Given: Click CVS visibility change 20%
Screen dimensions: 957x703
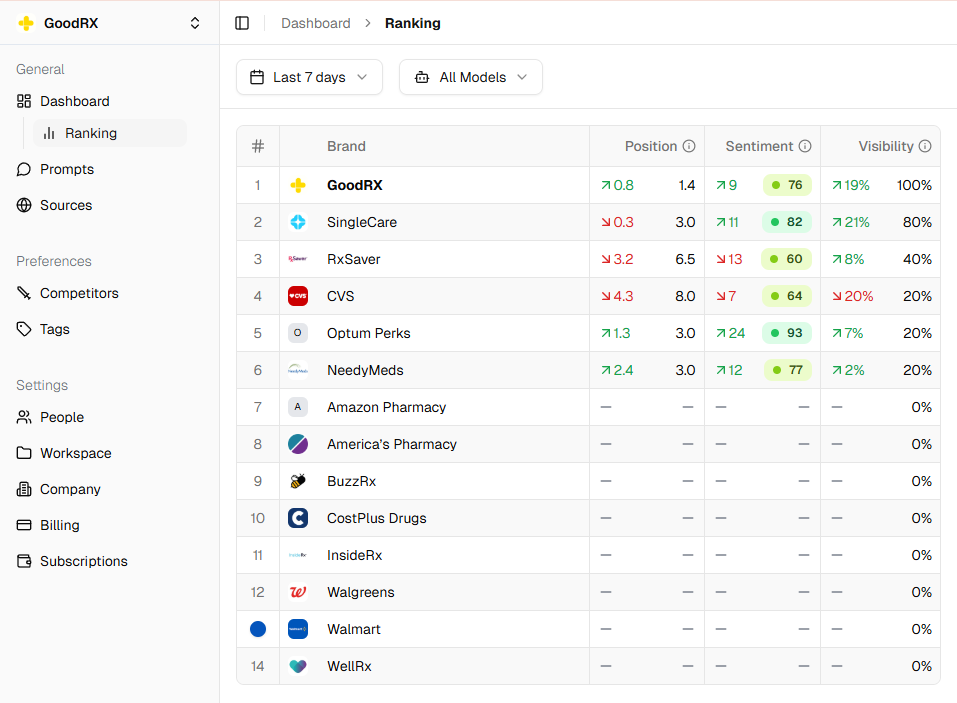Looking at the screenshot, I should click(853, 296).
